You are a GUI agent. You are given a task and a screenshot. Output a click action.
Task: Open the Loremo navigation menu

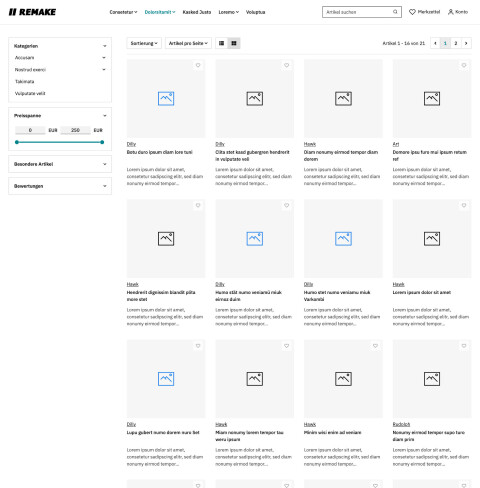click(x=229, y=12)
